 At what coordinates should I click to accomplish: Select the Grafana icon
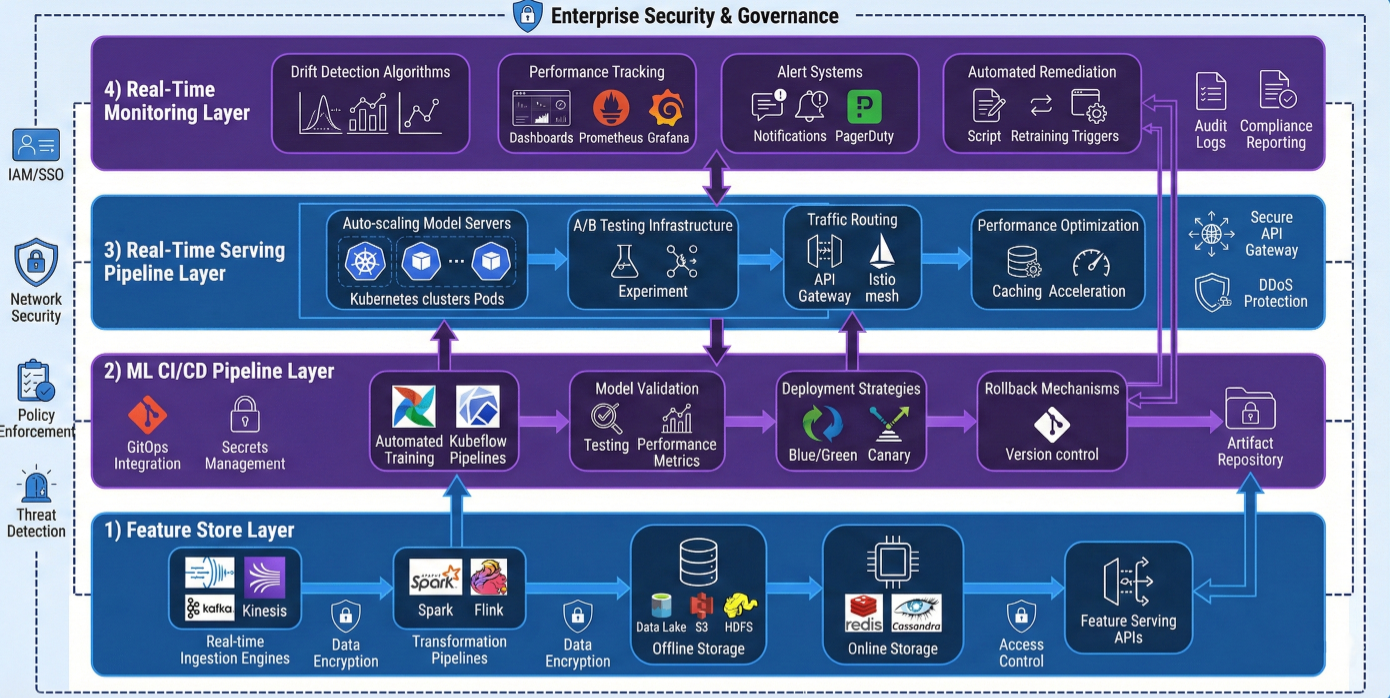(667, 107)
